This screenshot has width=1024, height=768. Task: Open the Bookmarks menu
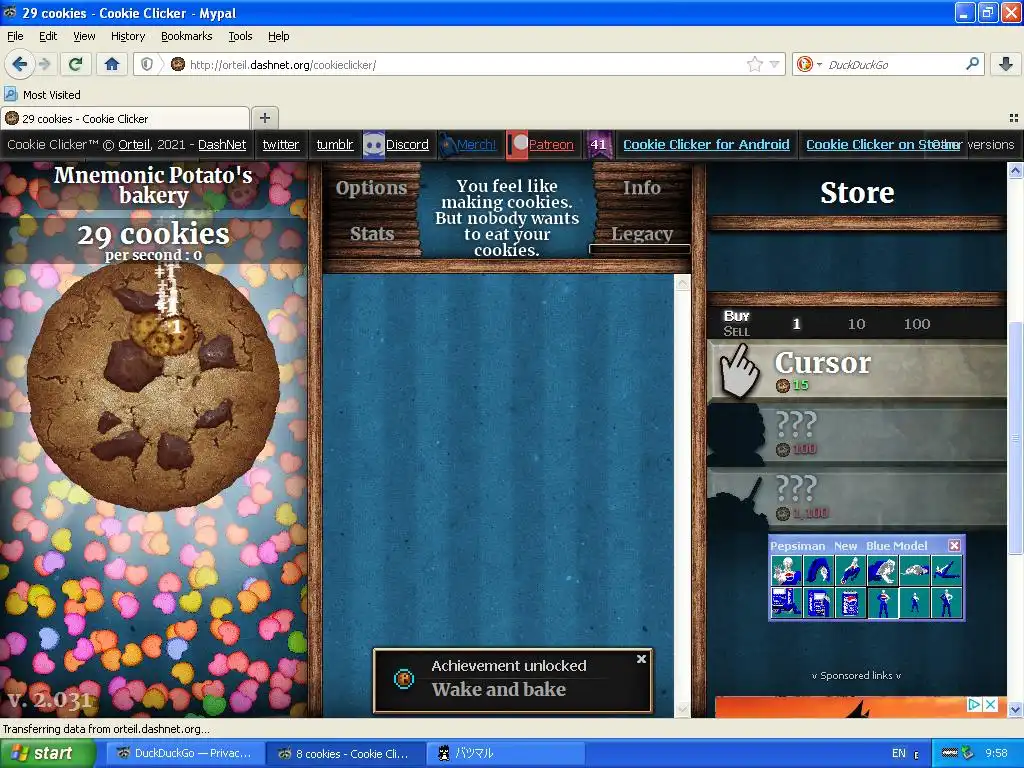click(x=186, y=36)
